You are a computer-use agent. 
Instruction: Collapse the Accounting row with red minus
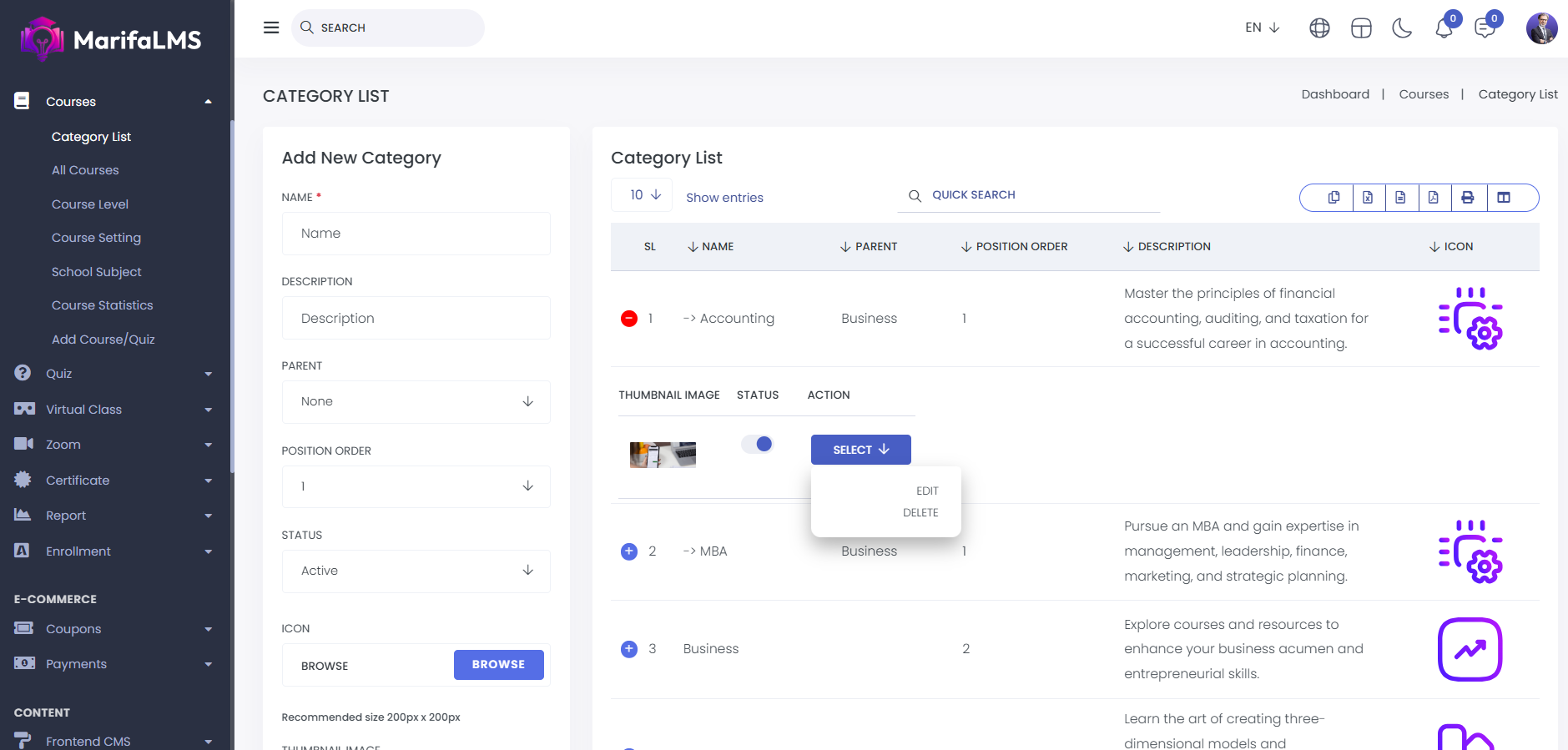pyautogui.click(x=629, y=319)
